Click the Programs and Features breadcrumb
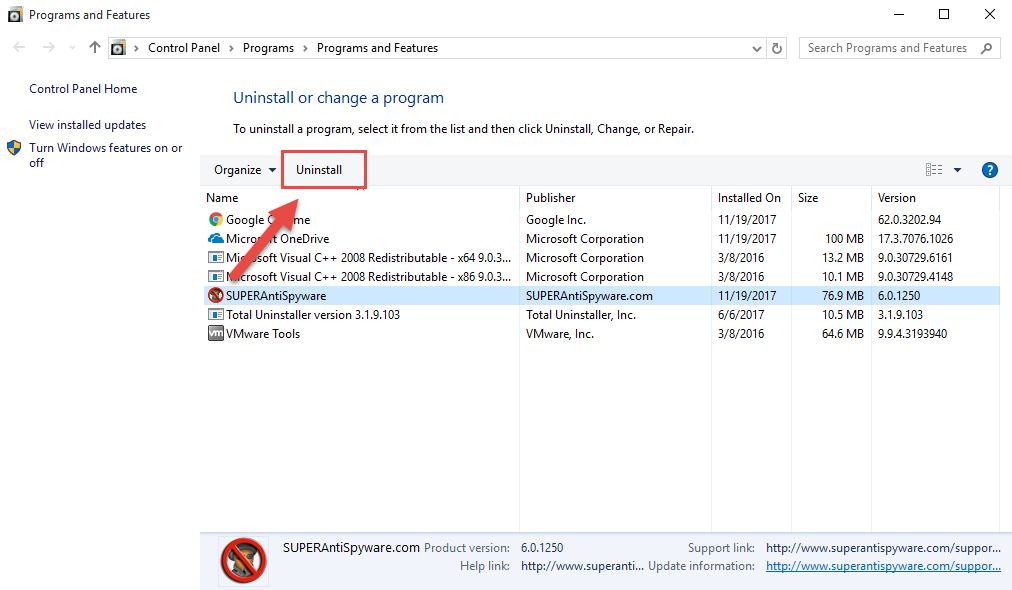This screenshot has height=590, width=1012. 378,48
